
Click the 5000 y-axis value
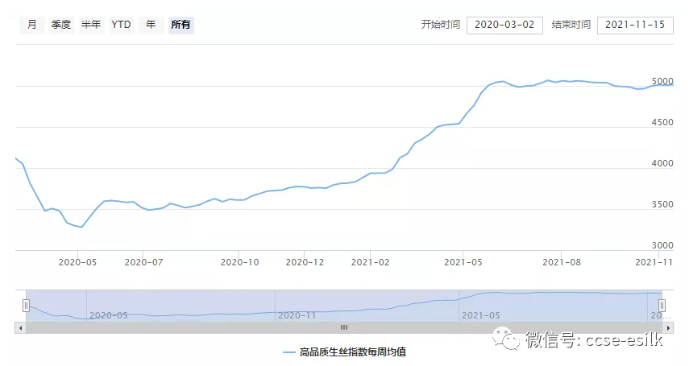click(662, 81)
